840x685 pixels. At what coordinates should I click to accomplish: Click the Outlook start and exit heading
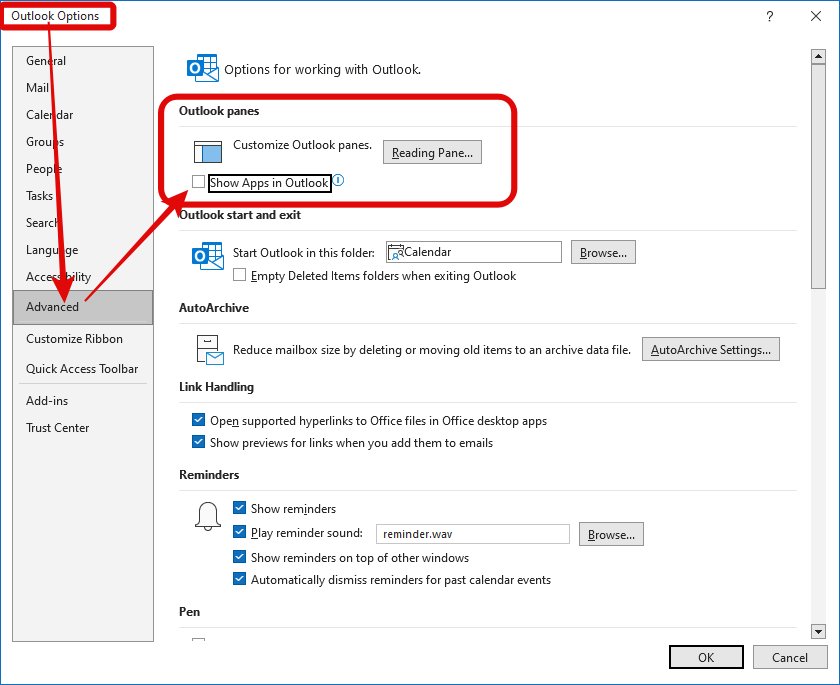click(239, 215)
